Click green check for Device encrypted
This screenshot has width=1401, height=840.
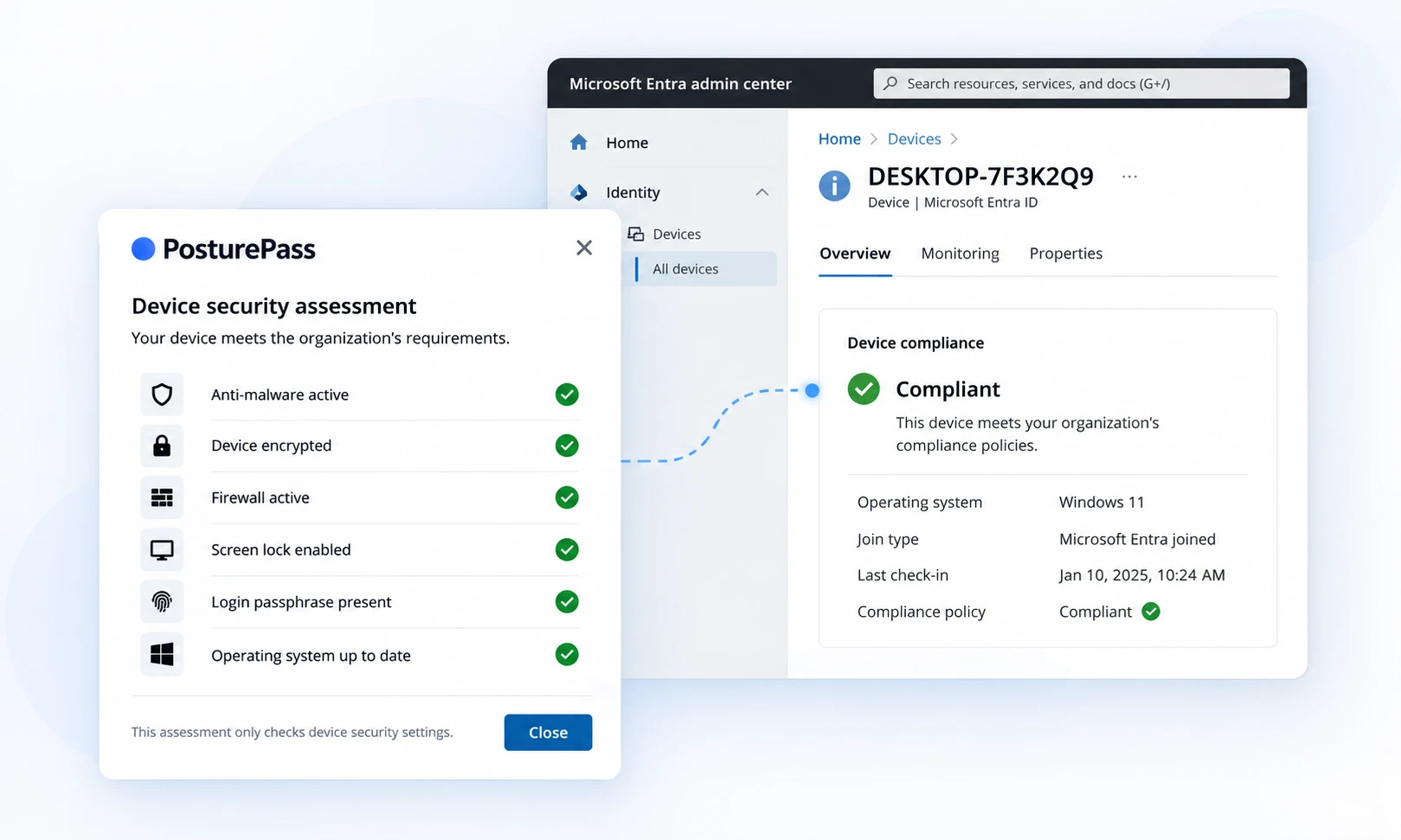tap(567, 446)
